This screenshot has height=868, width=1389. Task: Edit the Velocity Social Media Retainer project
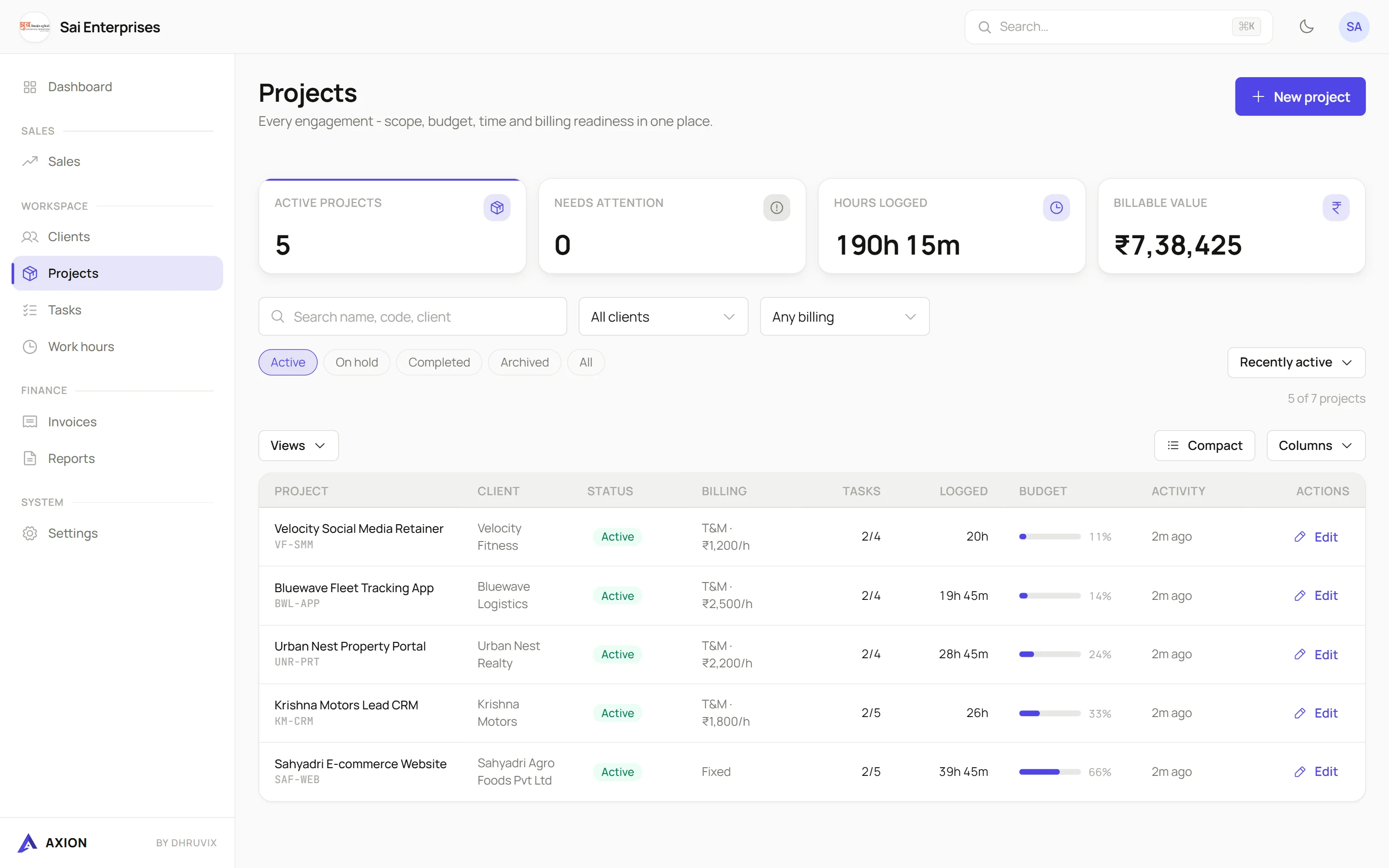tap(1316, 537)
